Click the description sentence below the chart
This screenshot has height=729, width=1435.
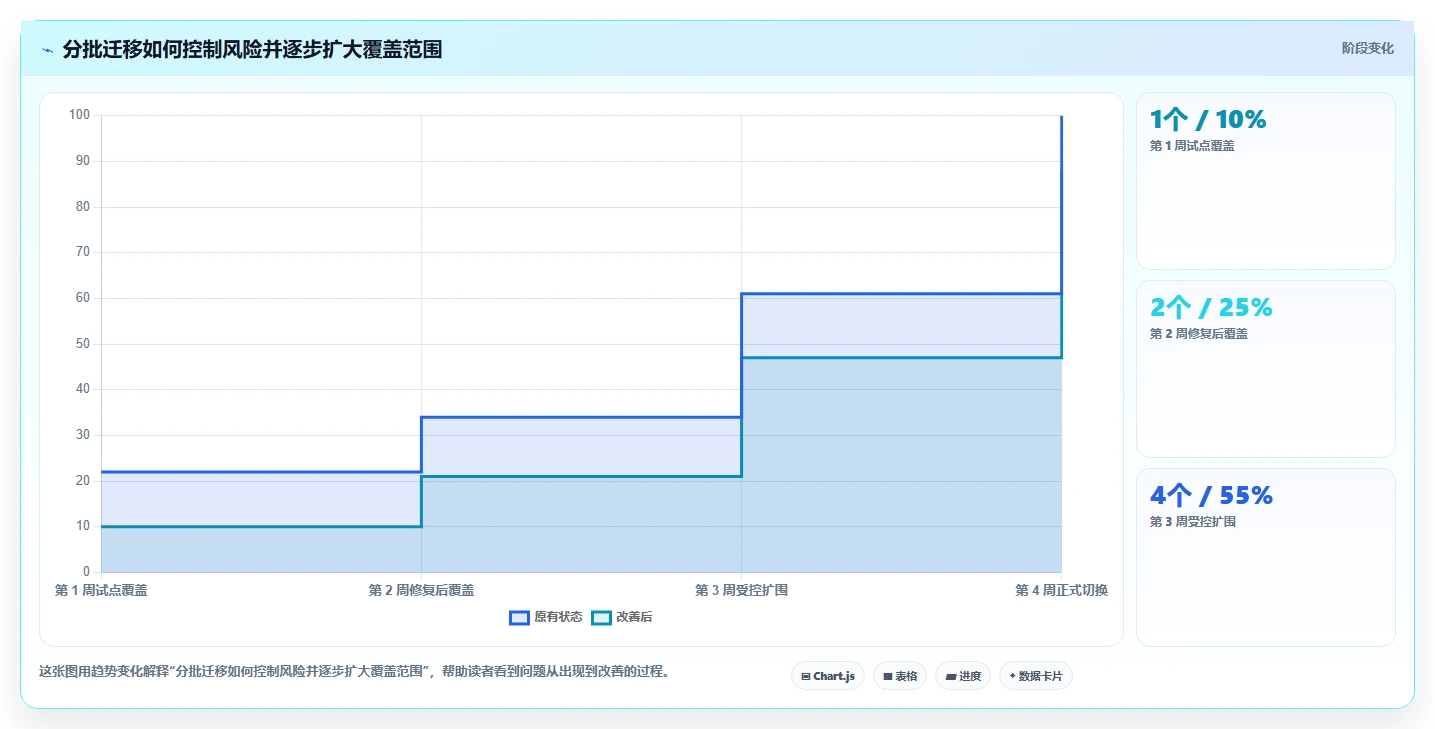coord(354,672)
